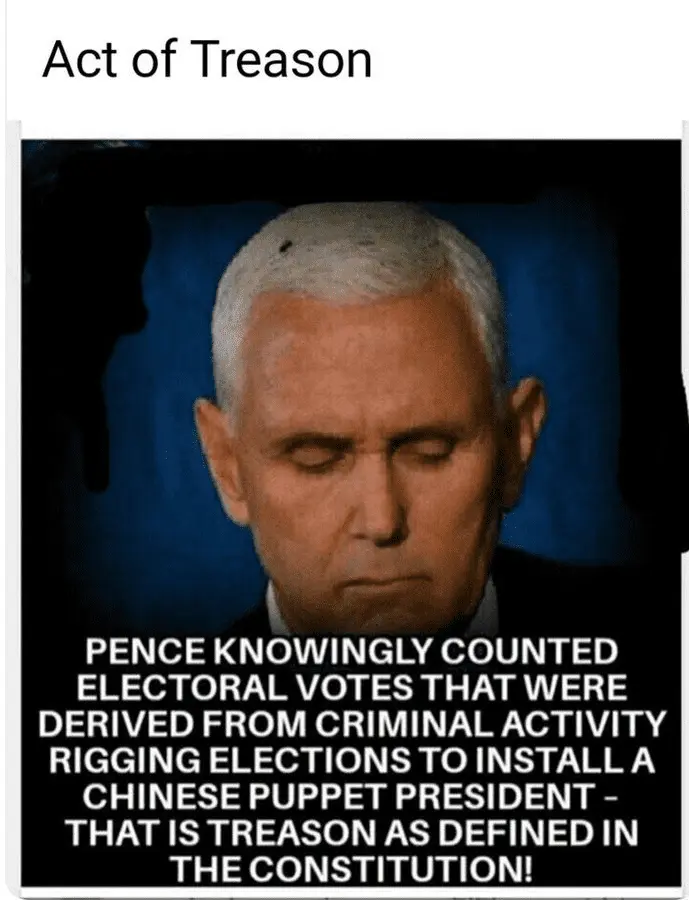Click the line "CHINESE PUPPET PRESIDENT"
The image size is (689, 900).
click(x=339, y=796)
